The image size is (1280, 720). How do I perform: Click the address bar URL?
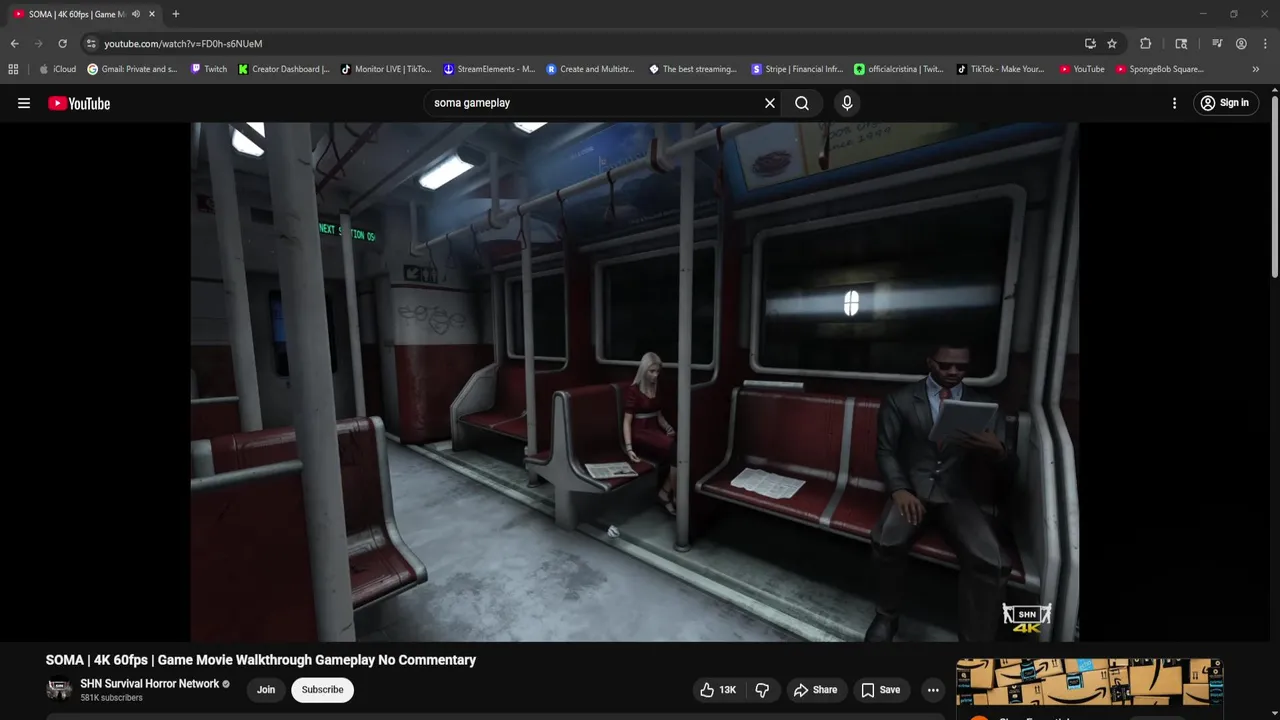tap(183, 44)
